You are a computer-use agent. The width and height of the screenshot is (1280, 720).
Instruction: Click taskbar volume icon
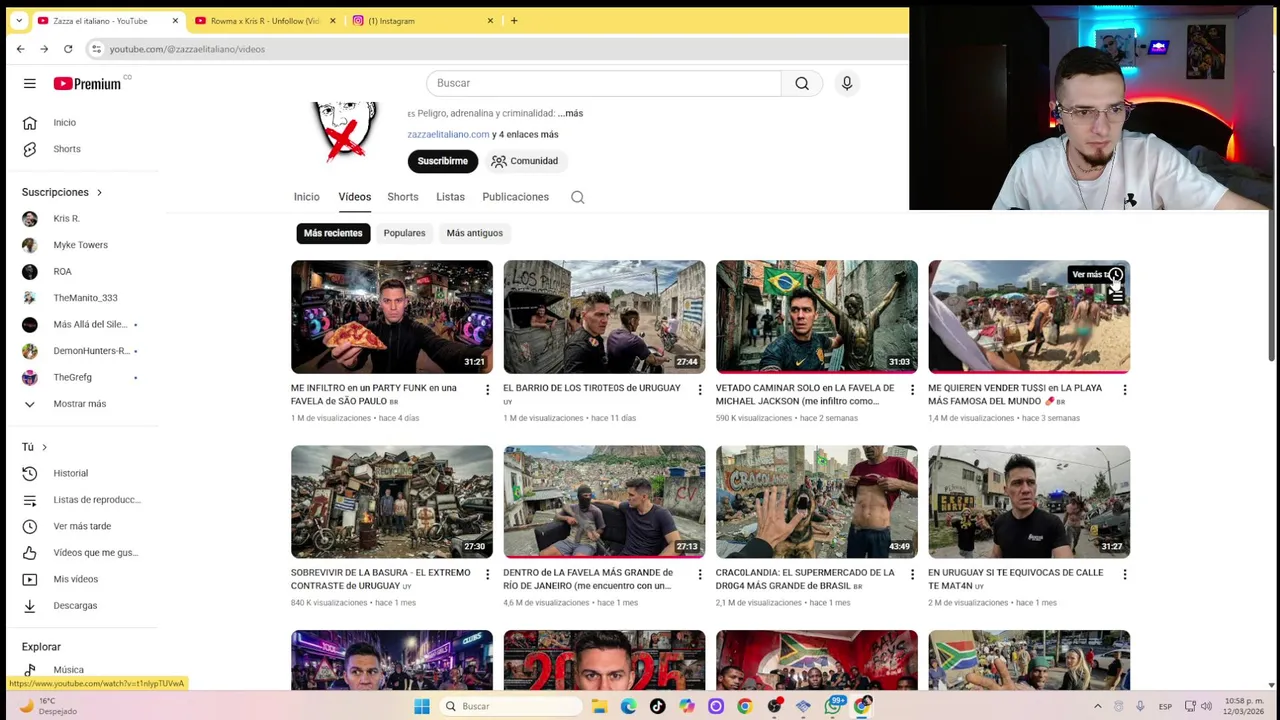[x=1206, y=706]
